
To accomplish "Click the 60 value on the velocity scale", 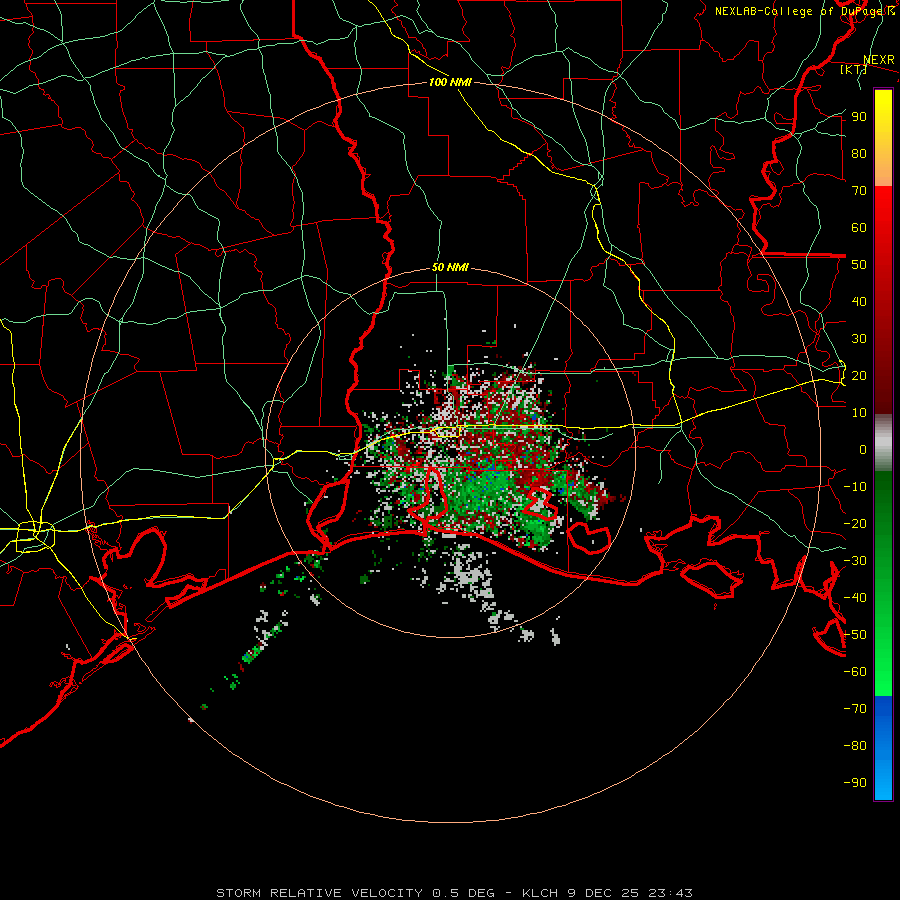I will coord(859,228).
